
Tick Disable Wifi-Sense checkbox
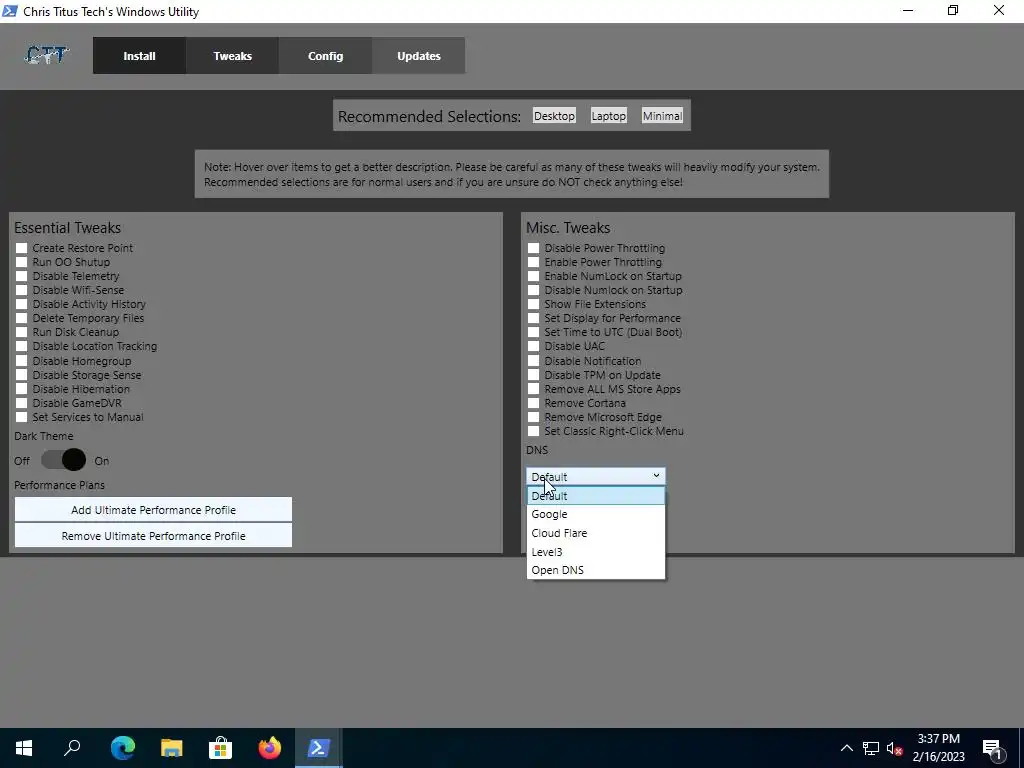[x=22, y=290]
